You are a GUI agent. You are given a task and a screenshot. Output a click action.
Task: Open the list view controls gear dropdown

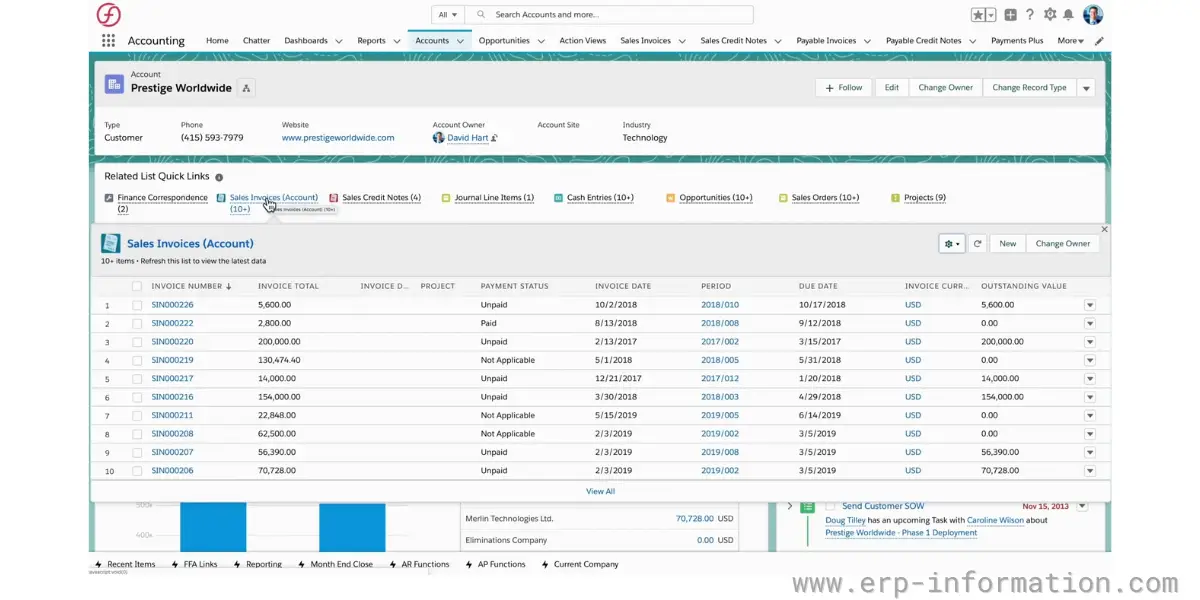click(x=950, y=243)
